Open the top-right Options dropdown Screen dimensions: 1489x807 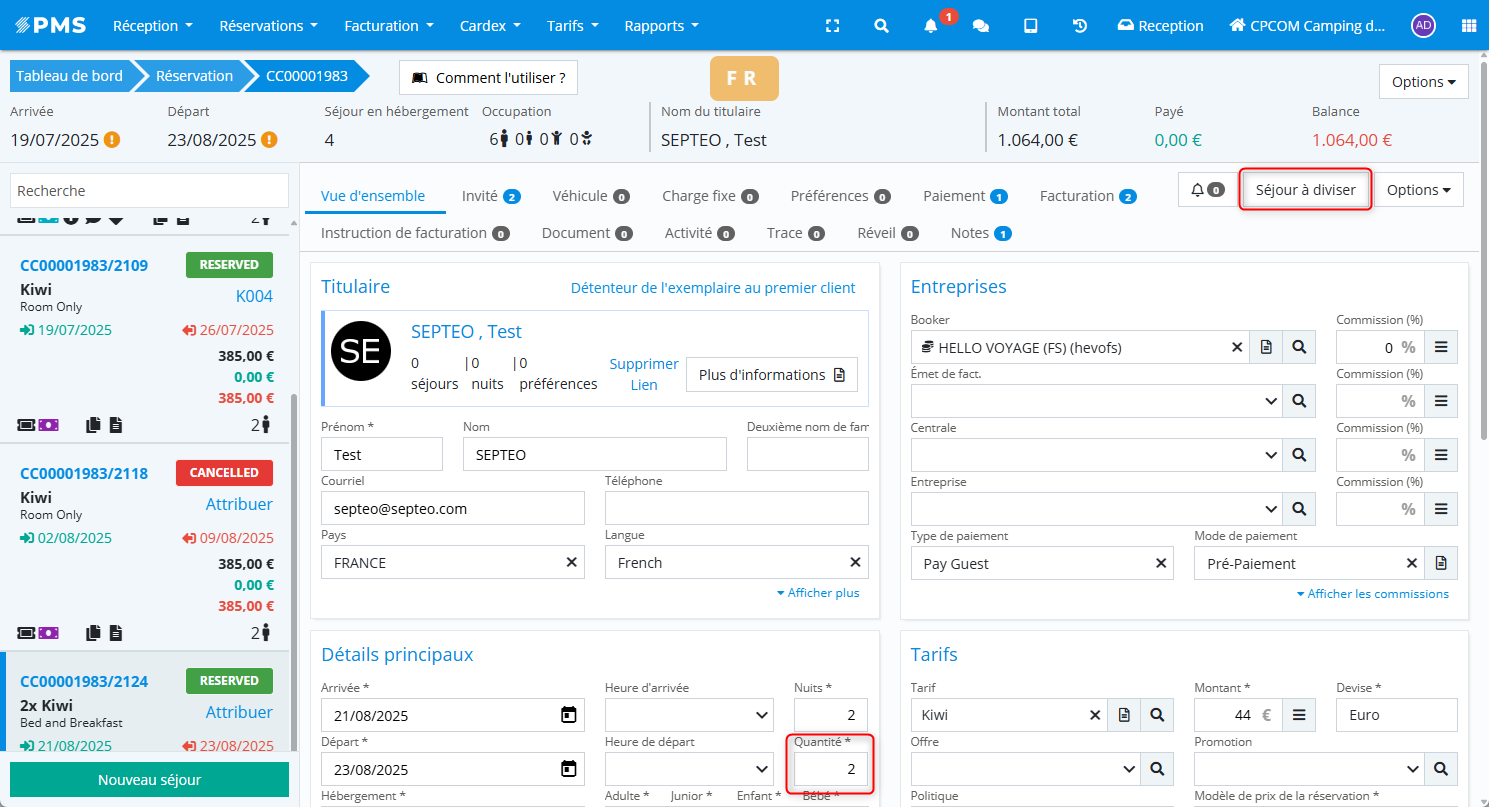point(1423,82)
